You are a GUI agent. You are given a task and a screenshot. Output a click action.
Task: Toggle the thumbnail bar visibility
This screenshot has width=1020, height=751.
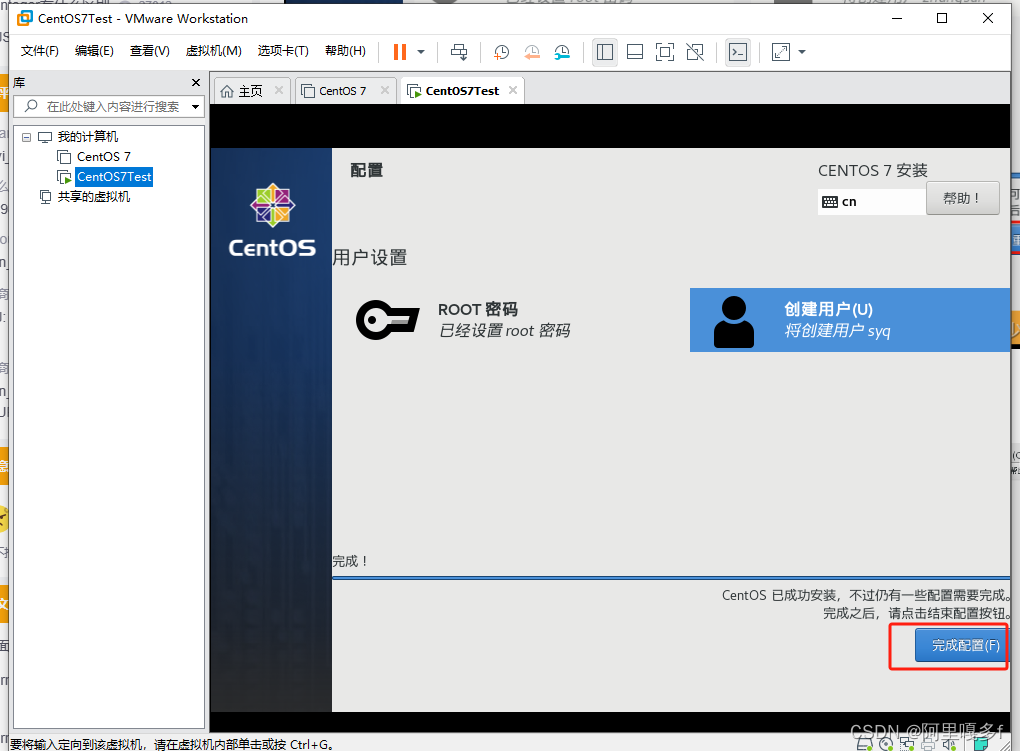click(x=635, y=51)
